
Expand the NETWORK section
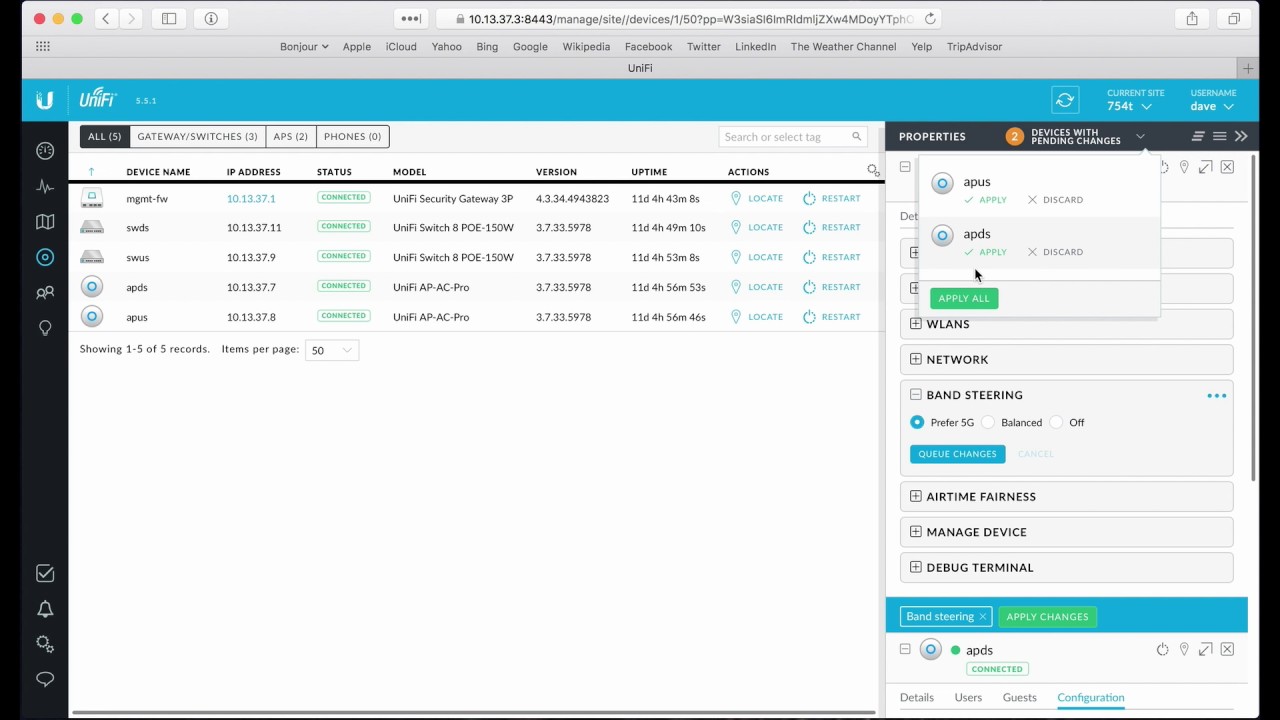click(915, 359)
